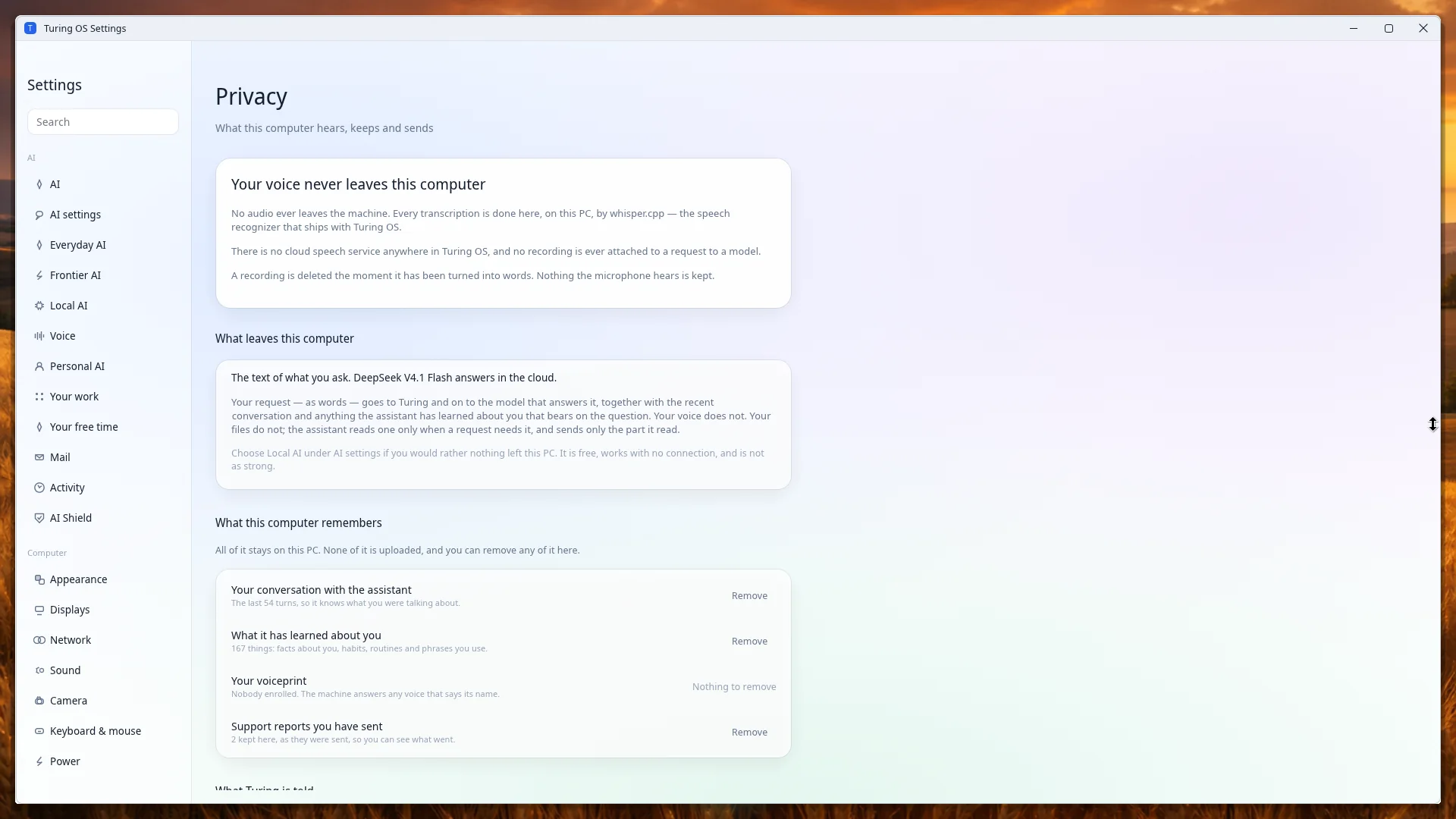Image resolution: width=1456 pixels, height=819 pixels.
Task: View the Activity label
Action: tap(67, 488)
